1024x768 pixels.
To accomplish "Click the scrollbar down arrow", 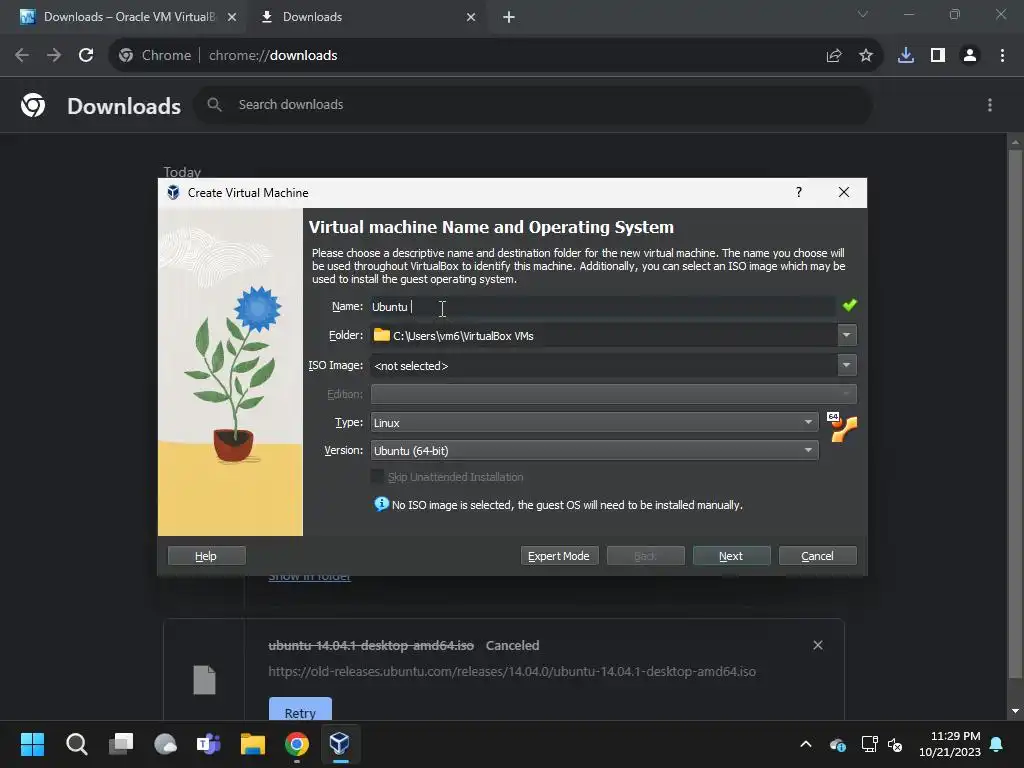I will coord(1015,711).
